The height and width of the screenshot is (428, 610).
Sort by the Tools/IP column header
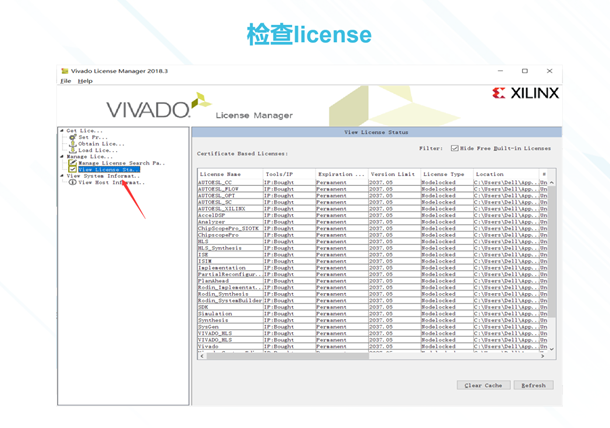(x=289, y=174)
